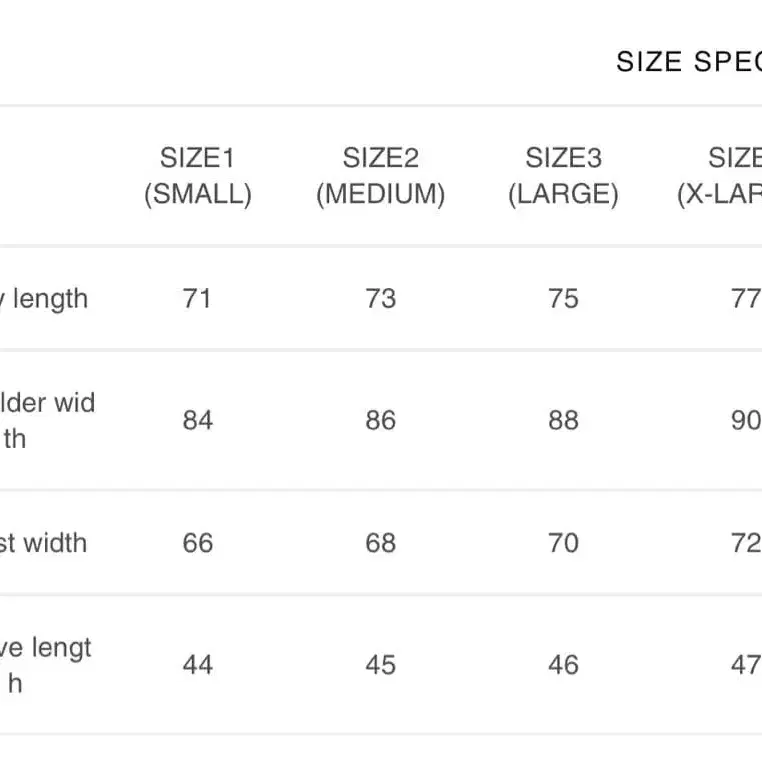Select the value 75 in the LARGE column
The image size is (762, 762).
(563, 299)
